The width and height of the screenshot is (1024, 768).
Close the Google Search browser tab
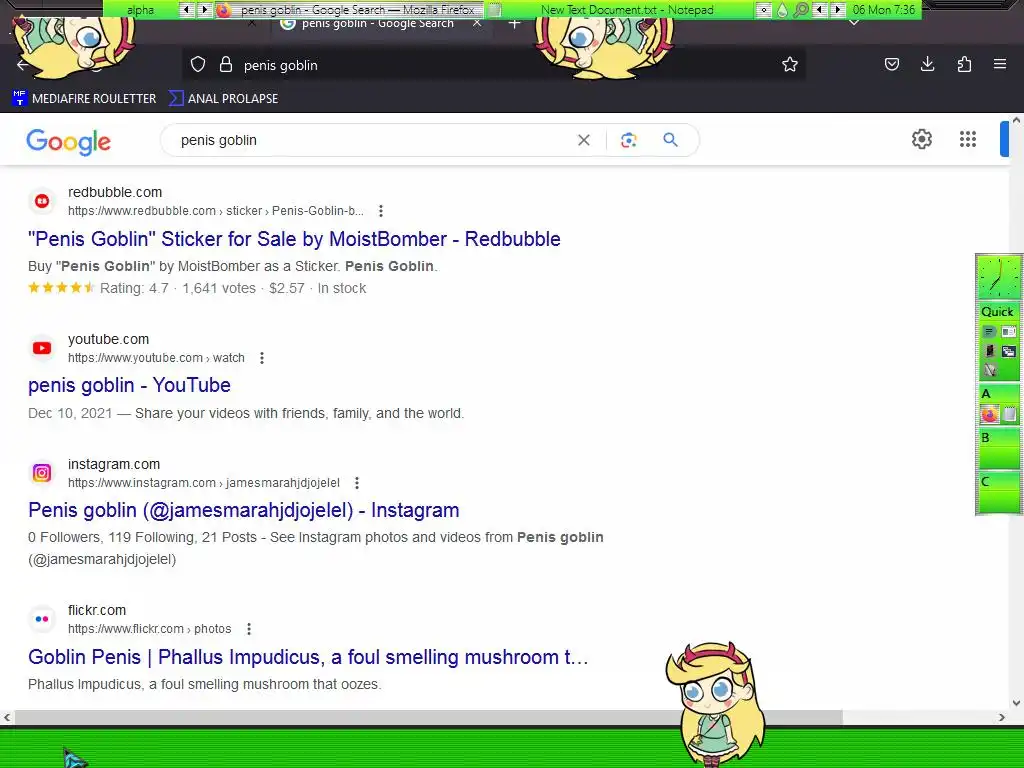477,24
